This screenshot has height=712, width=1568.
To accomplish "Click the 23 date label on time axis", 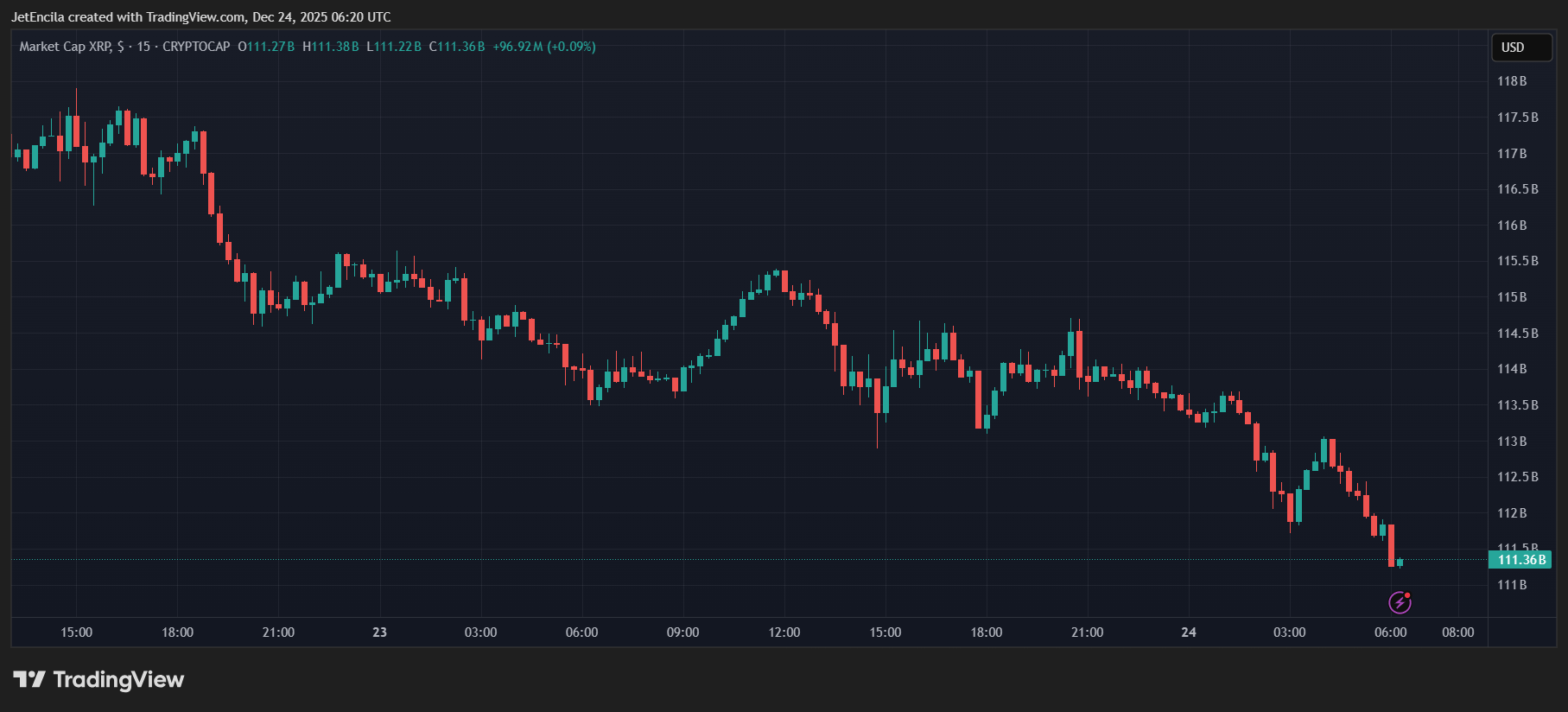I will click(380, 633).
